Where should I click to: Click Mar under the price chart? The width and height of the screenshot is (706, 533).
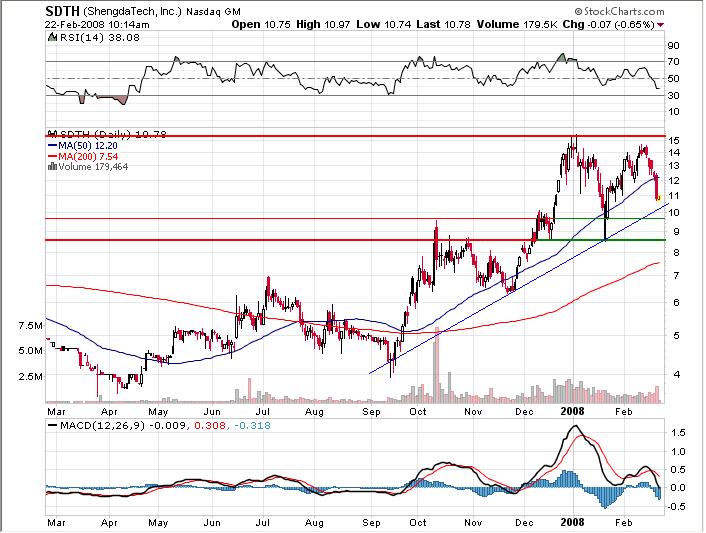56,411
